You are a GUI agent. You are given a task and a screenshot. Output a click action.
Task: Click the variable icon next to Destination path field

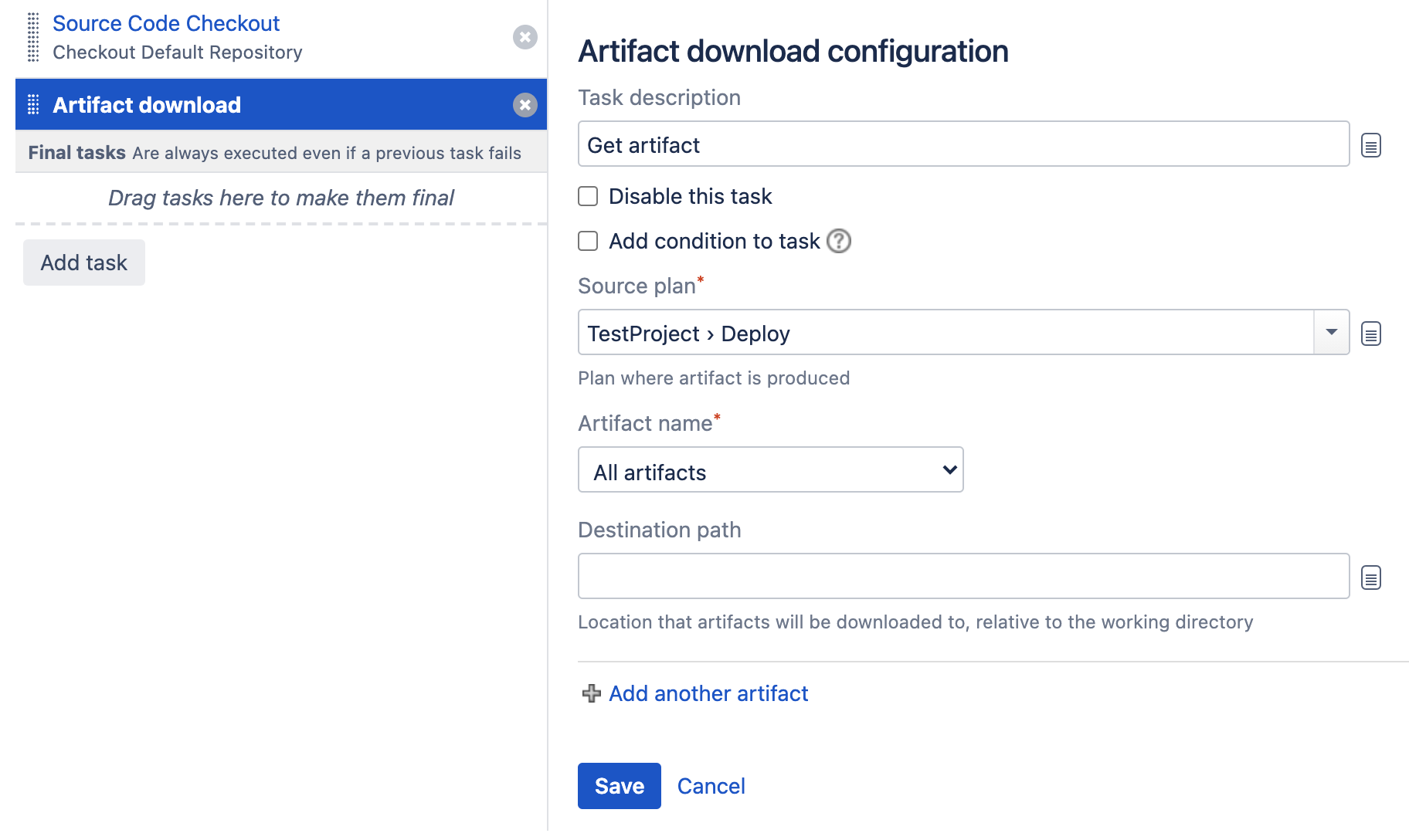click(x=1372, y=577)
